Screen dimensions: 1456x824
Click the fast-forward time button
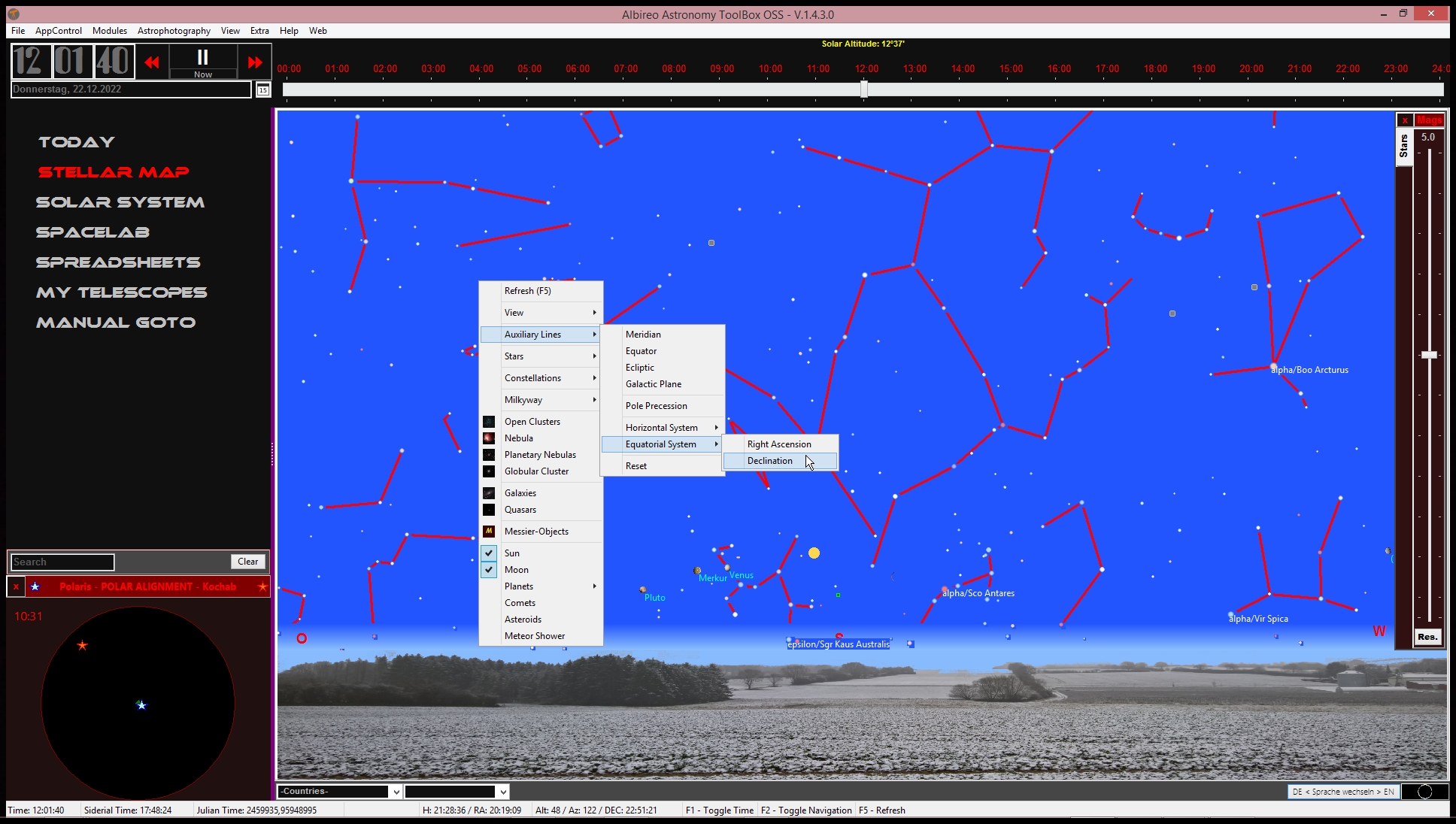click(x=255, y=62)
